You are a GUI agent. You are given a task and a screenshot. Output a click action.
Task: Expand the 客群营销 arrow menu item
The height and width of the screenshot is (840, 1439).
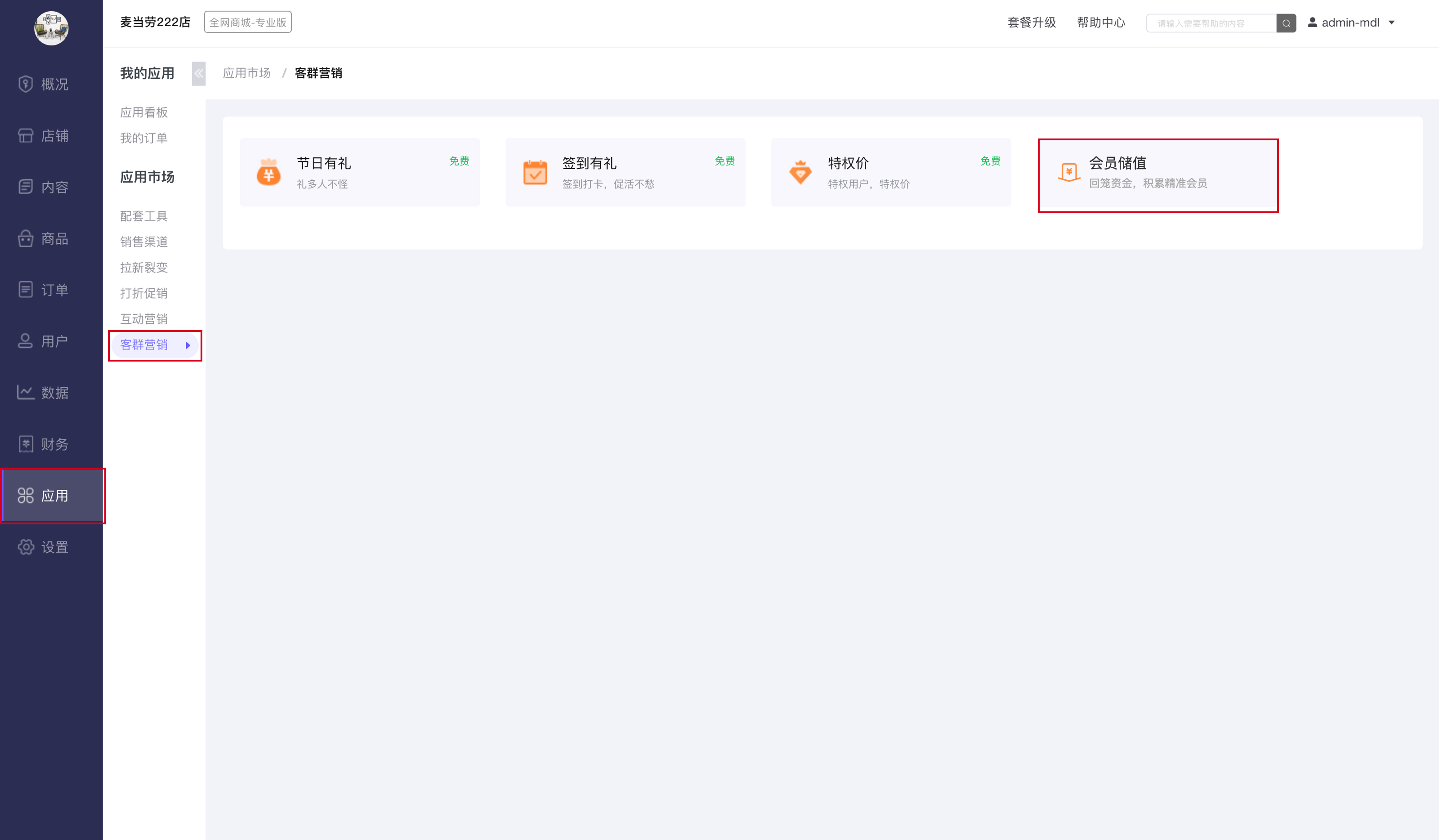point(188,345)
